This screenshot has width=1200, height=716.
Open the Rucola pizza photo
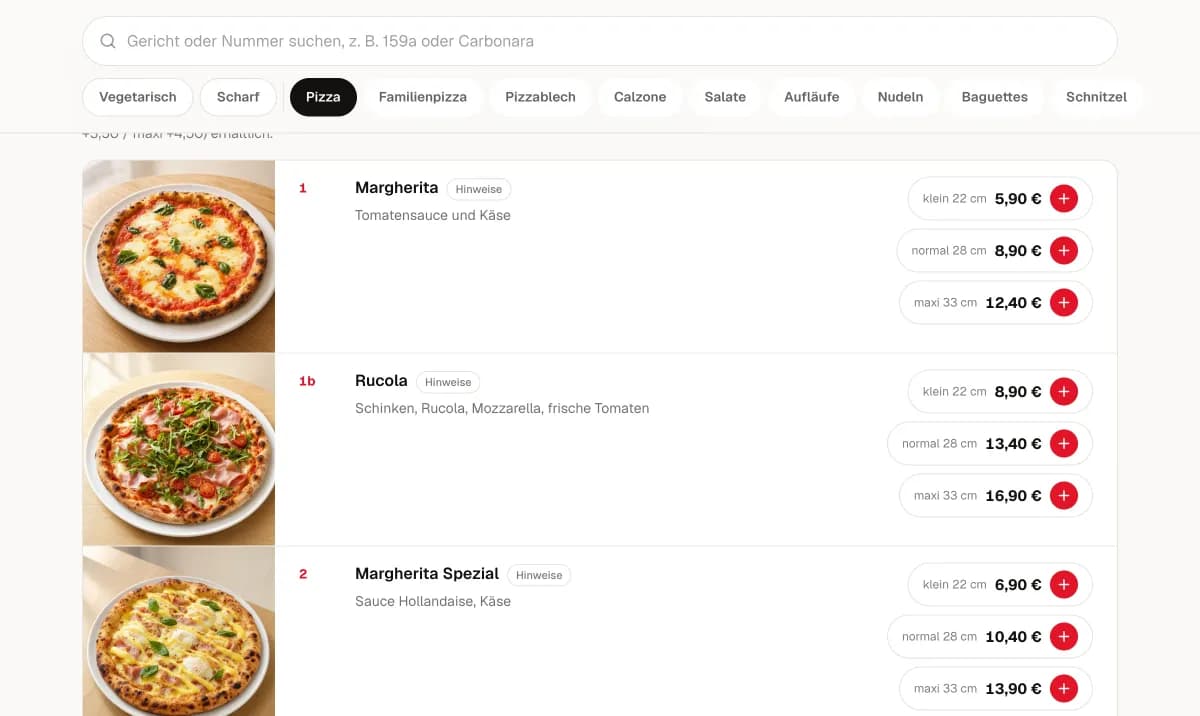179,449
